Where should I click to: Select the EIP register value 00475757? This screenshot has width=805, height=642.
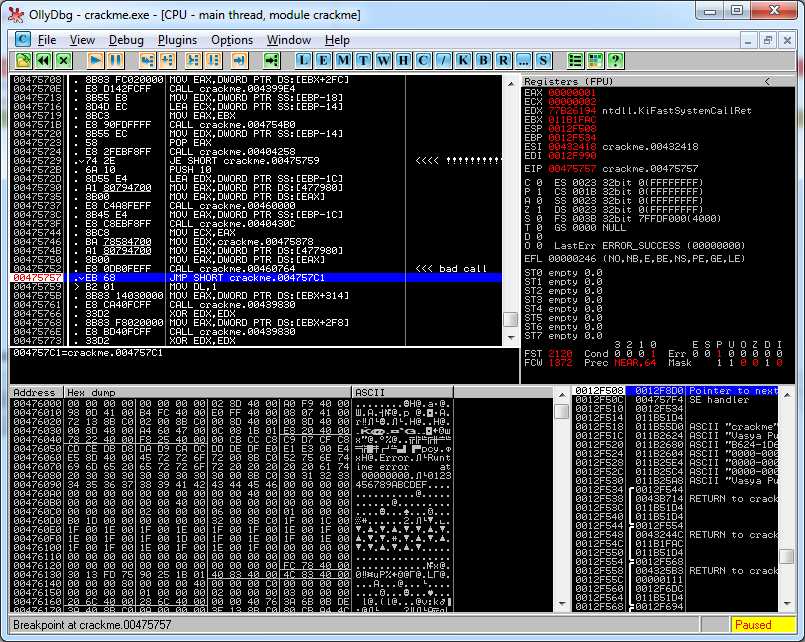(572, 168)
